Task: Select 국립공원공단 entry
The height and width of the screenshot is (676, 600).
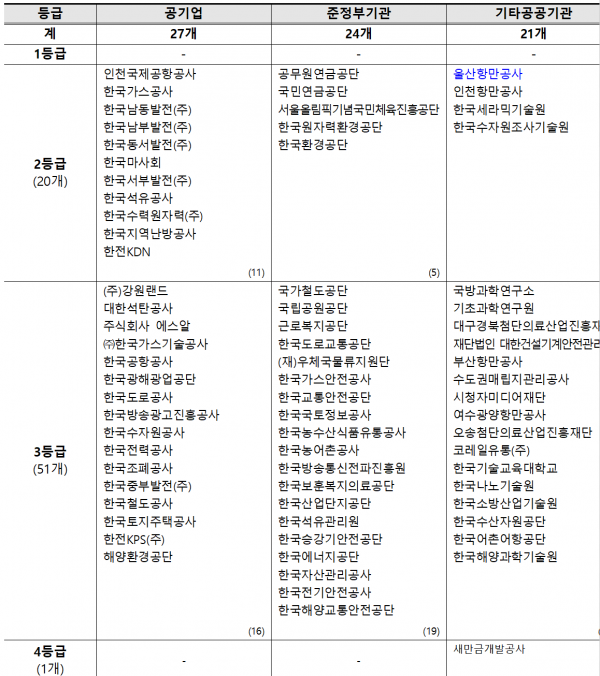Action: 313,308
